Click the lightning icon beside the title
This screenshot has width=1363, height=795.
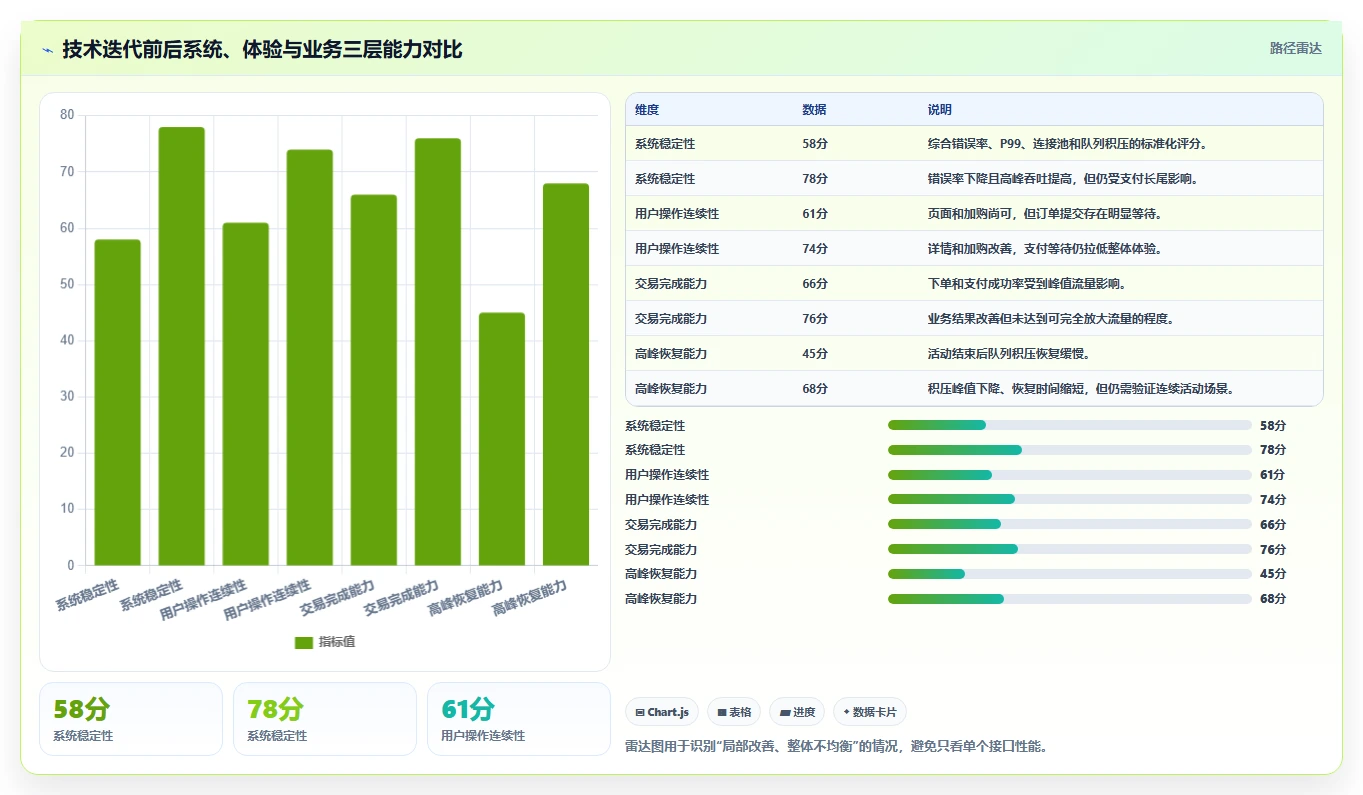pyautogui.click(x=47, y=49)
